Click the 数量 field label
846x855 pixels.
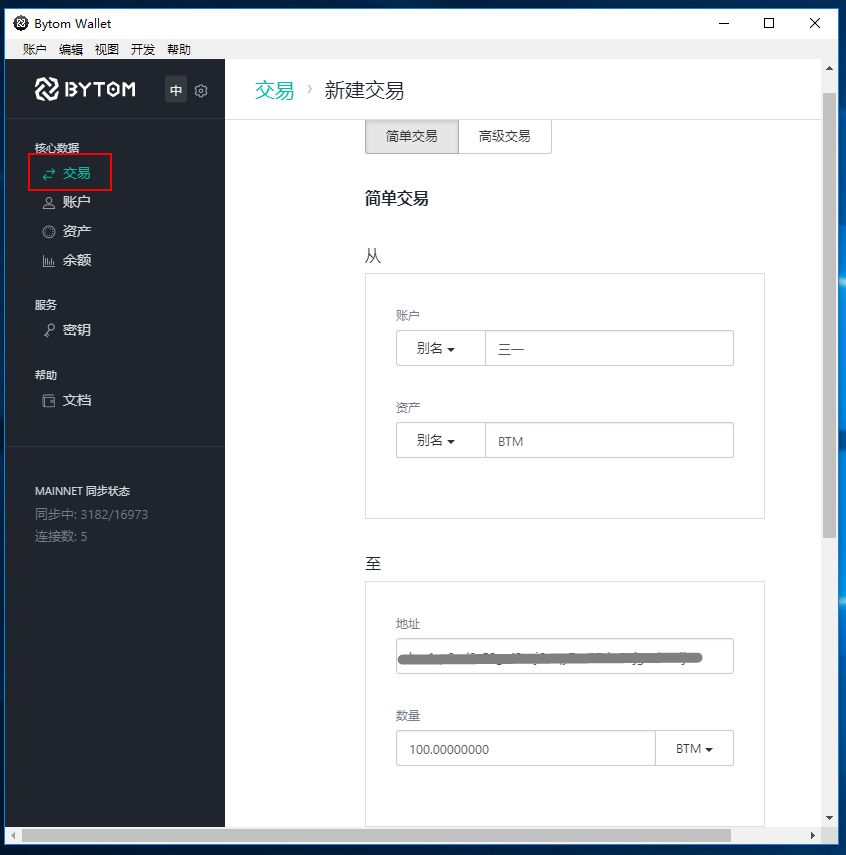pyautogui.click(x=407, y=716)
